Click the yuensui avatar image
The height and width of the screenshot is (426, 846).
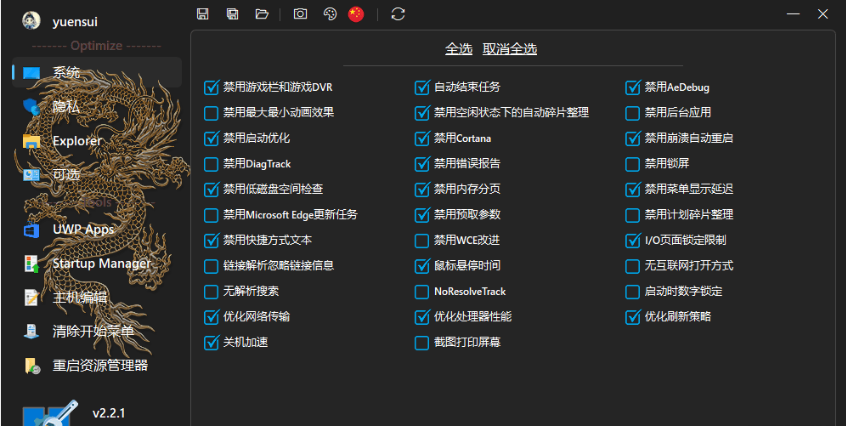(31, 21)
